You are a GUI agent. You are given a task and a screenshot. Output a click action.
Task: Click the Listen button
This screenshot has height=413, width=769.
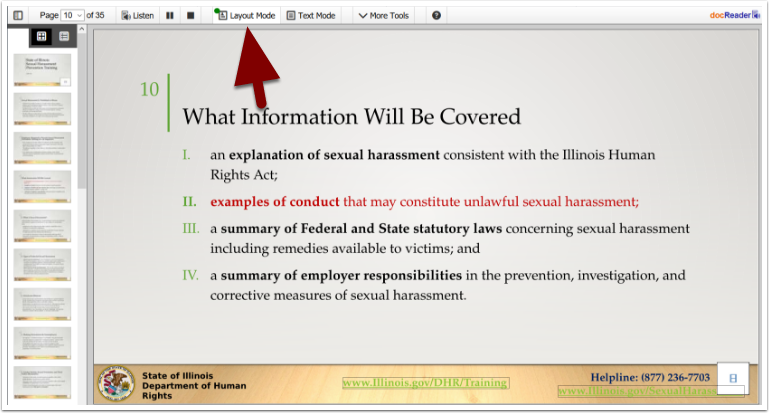(137, 16)
